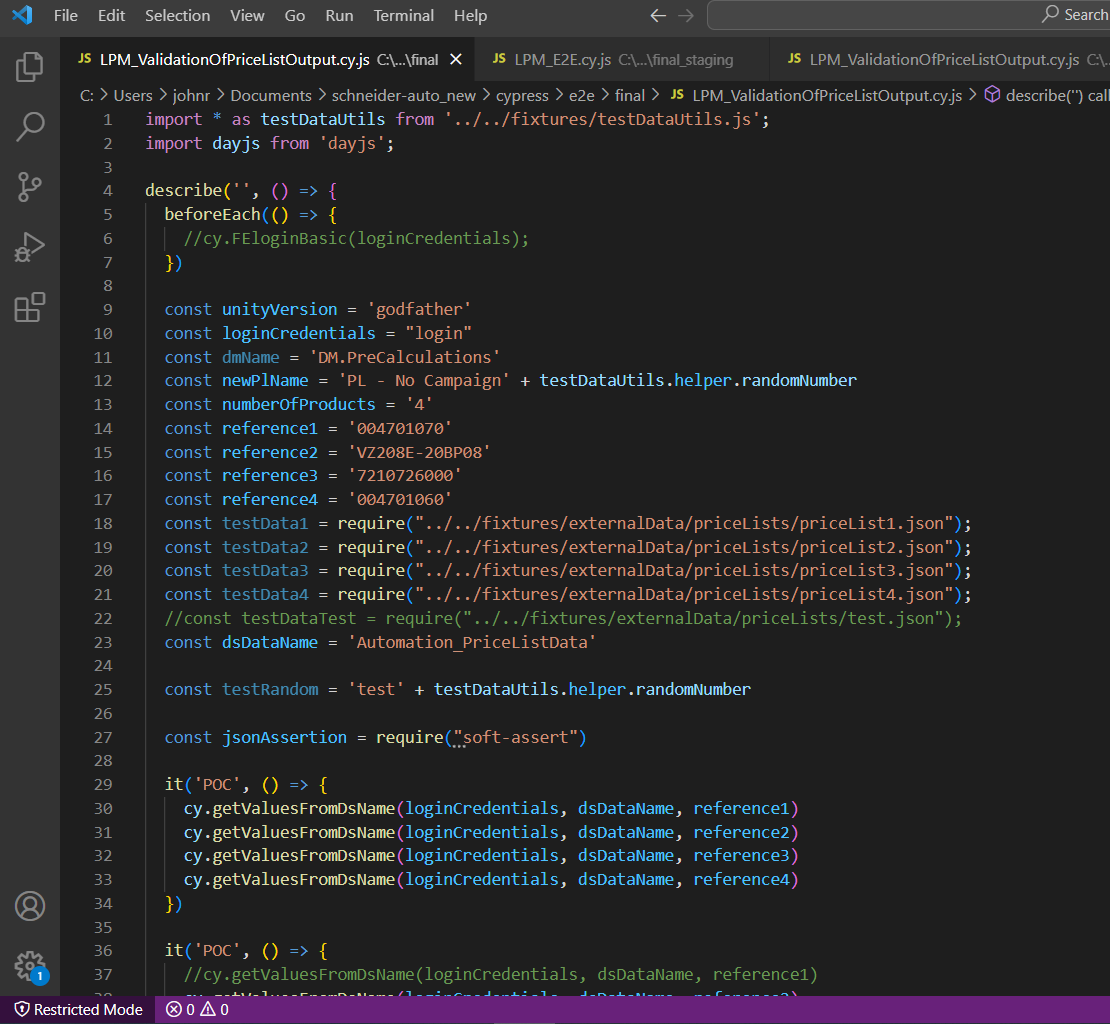Open the Accounts menu icon
The height and width of the screenshot is (1024, 1110).
pos(30,906)
